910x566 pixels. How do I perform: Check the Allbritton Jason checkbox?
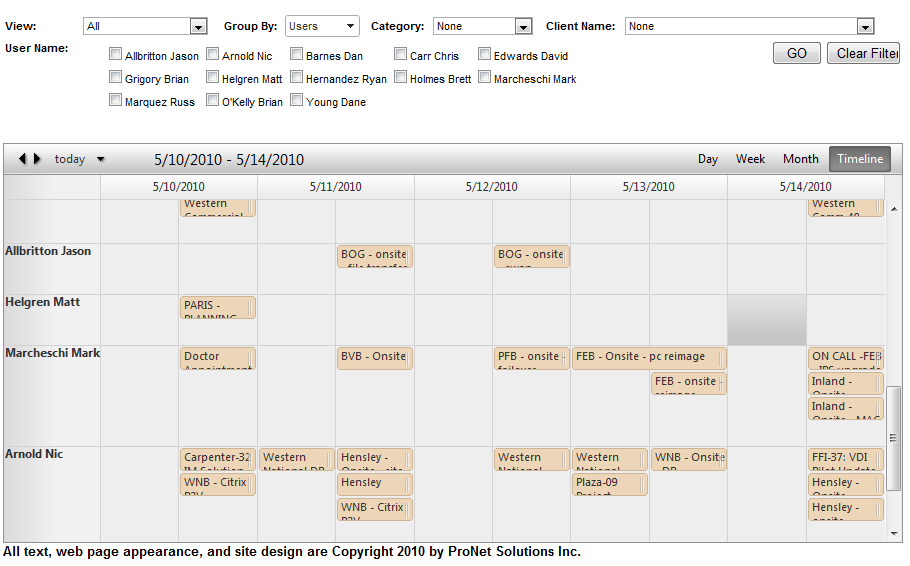click(116, 55)
